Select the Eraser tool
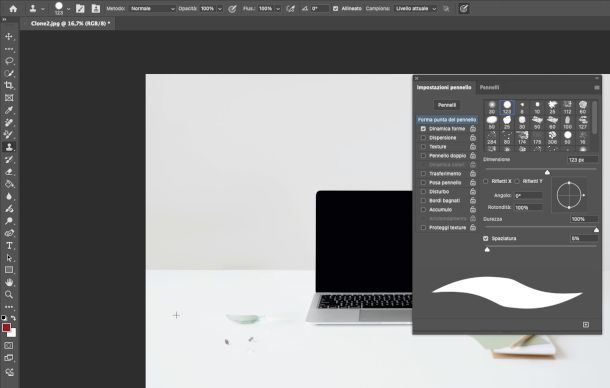610x388 pixels. [x=9, y=172]
